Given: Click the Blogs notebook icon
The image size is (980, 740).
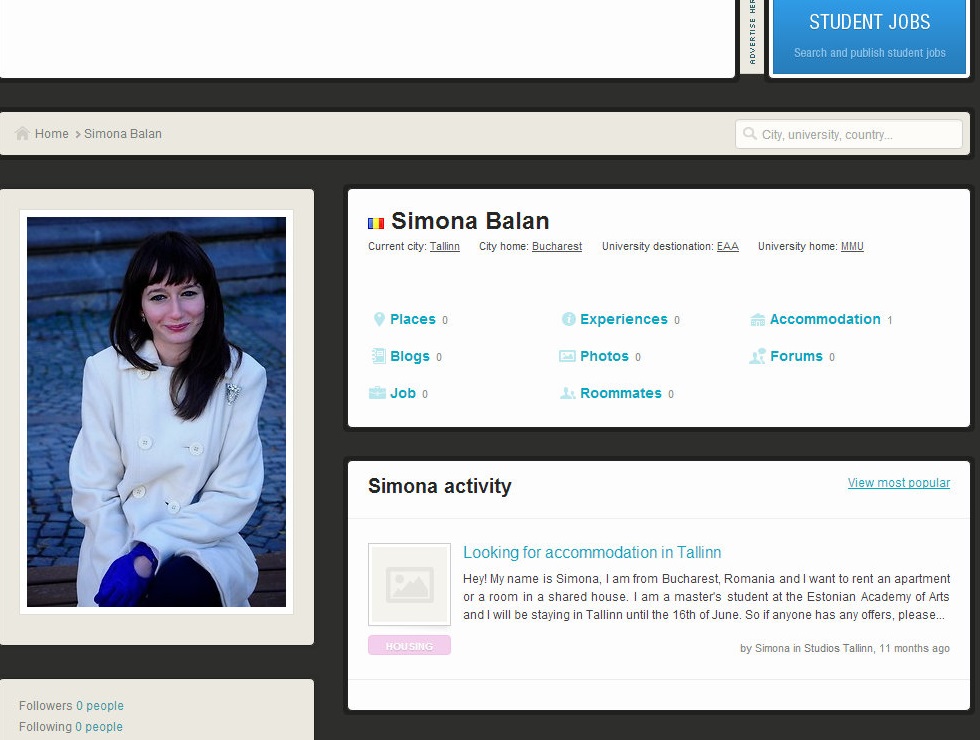Looking at the screenshot, I should click(378, 356).
